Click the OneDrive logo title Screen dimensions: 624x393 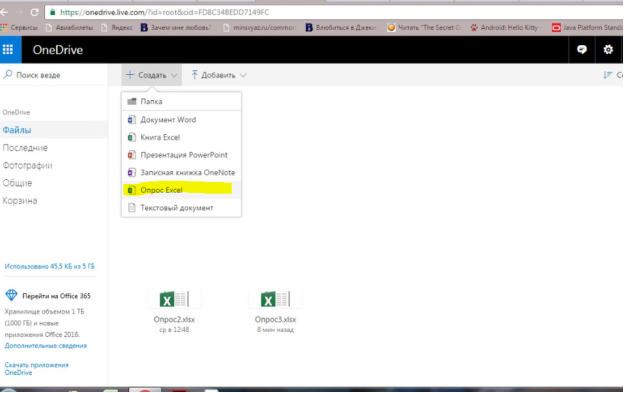coord(58,50)
